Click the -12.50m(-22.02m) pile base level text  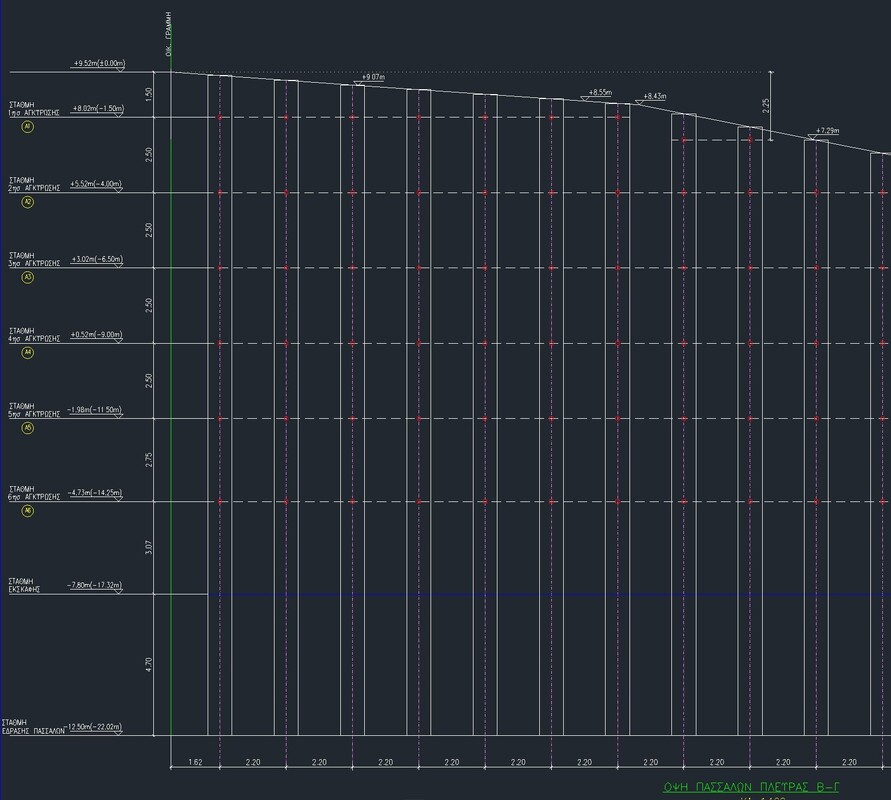(94, 727)
